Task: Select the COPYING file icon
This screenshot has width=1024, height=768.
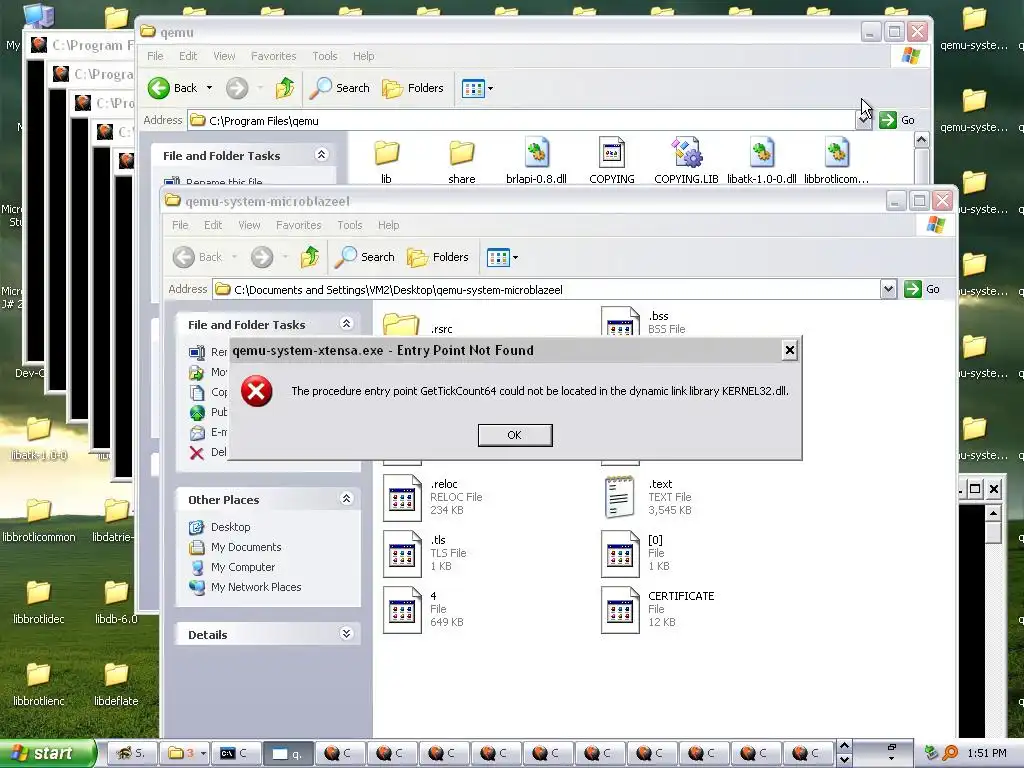Action: (x=612, y=153)
